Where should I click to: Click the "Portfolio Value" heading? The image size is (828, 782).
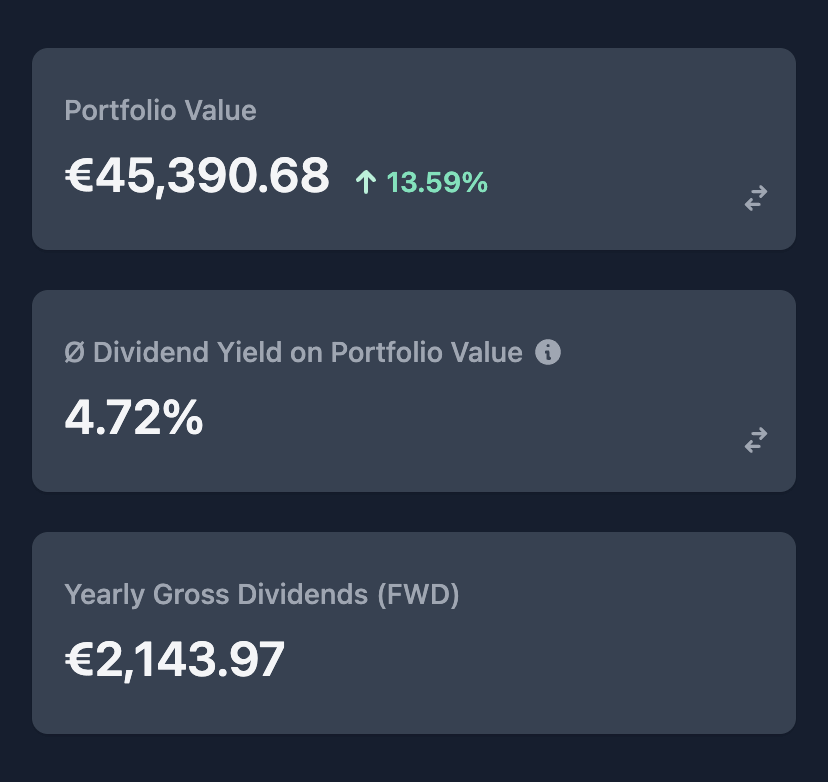point(160,110)
